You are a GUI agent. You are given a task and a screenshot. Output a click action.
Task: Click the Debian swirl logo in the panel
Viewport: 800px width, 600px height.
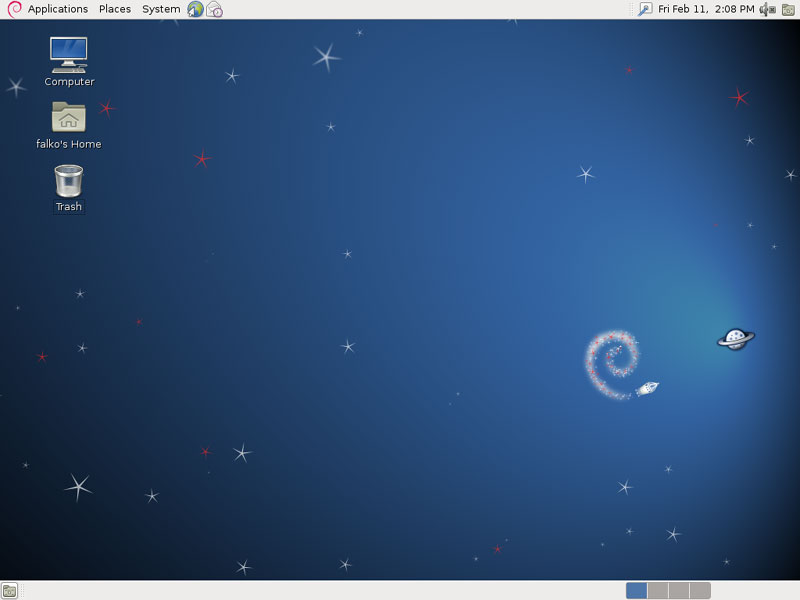(14, 9)
